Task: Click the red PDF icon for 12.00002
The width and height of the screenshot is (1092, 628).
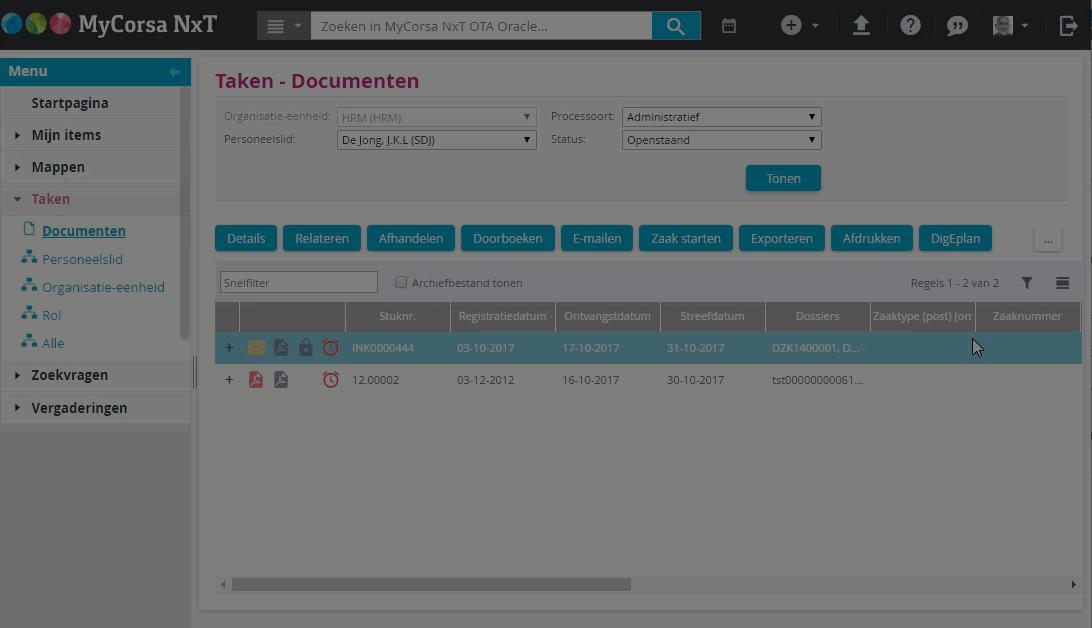Action: pyautogui.click(x=256, y=379)
